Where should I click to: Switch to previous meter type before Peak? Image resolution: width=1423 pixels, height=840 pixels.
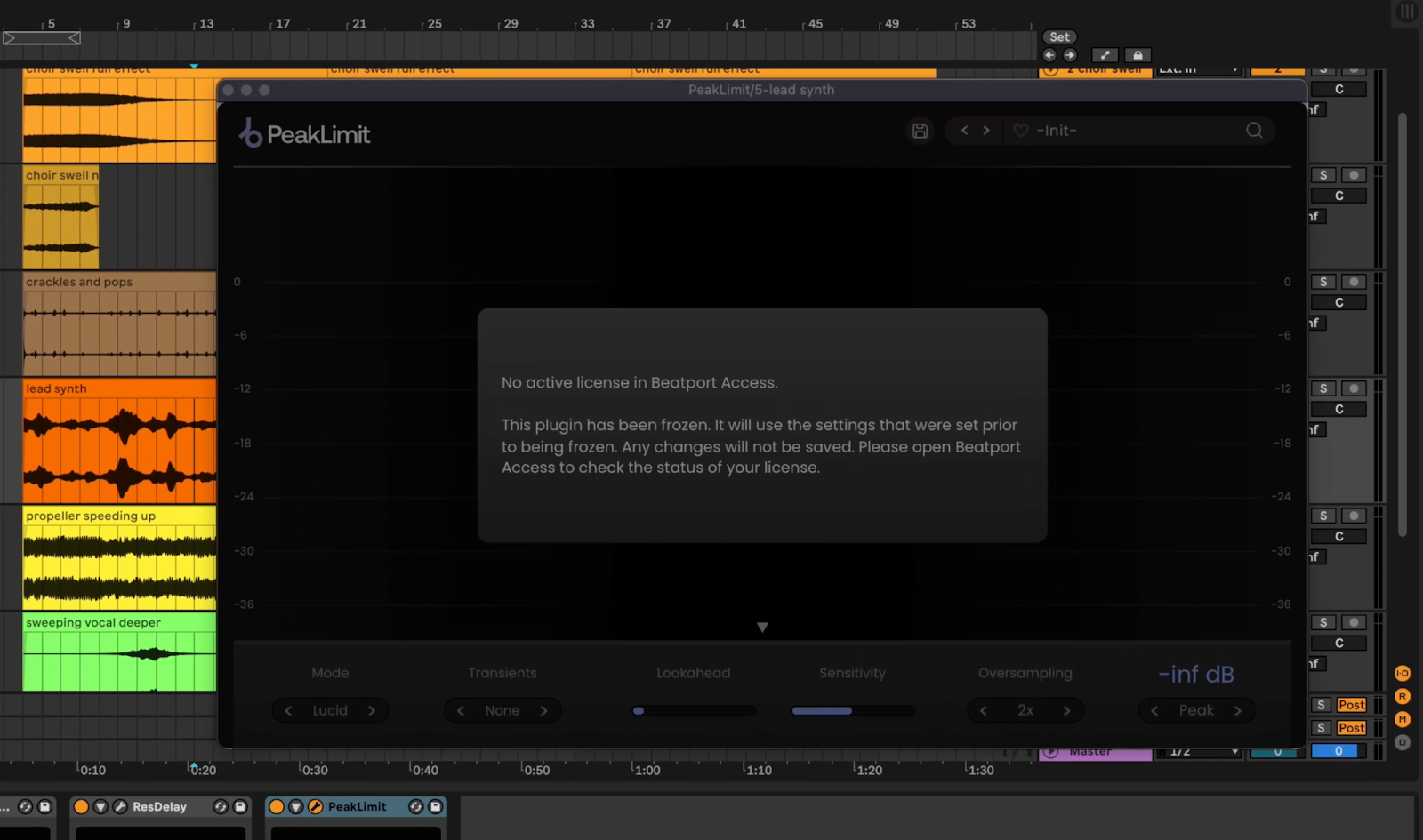pyautogui.click(x=1154, y=711)
